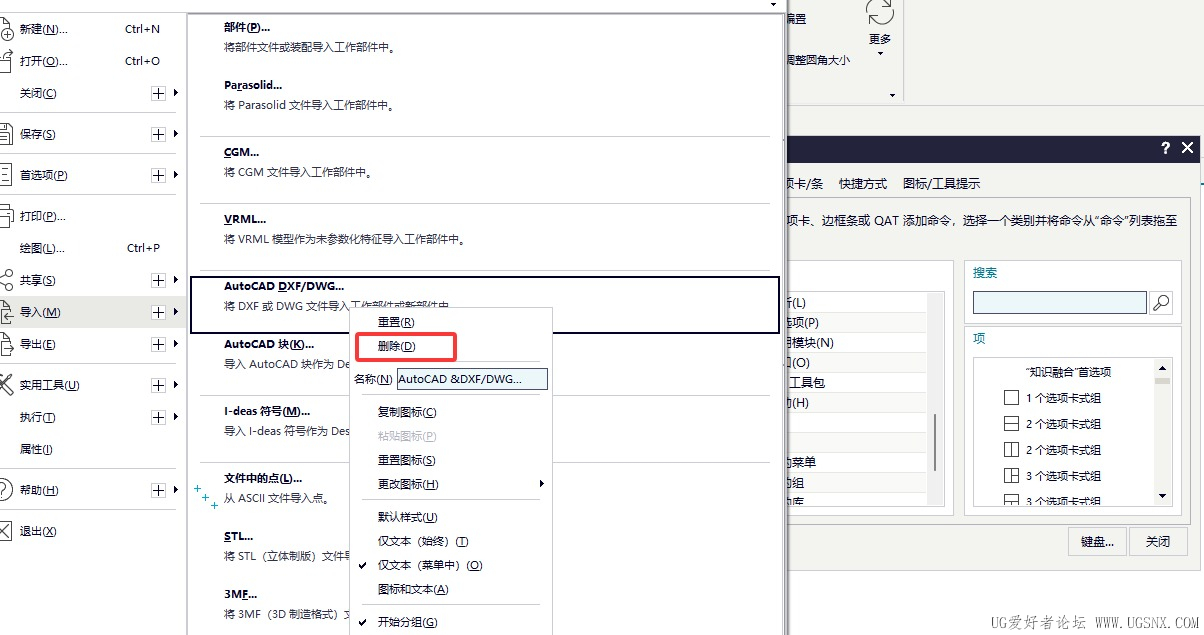This screenshot has height=635, width=1204.
Task: Toggle the 开始分组(G) checked option
Action: [407, 622]
